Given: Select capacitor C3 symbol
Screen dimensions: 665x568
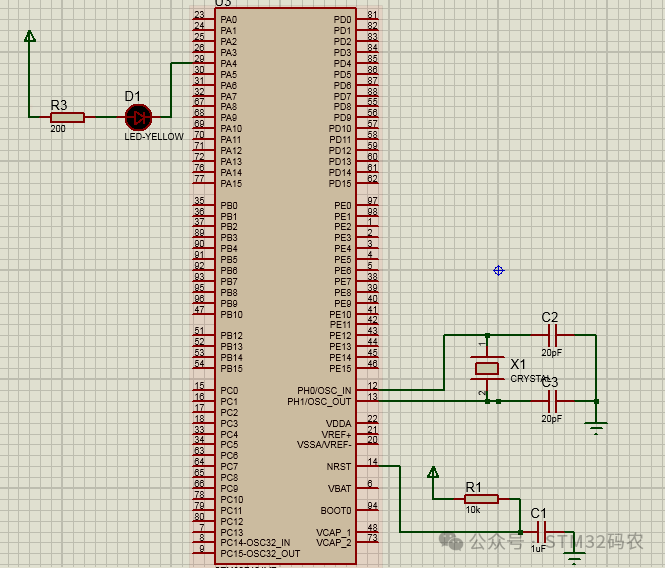Looking at the screenshot, I should [552, 401].
